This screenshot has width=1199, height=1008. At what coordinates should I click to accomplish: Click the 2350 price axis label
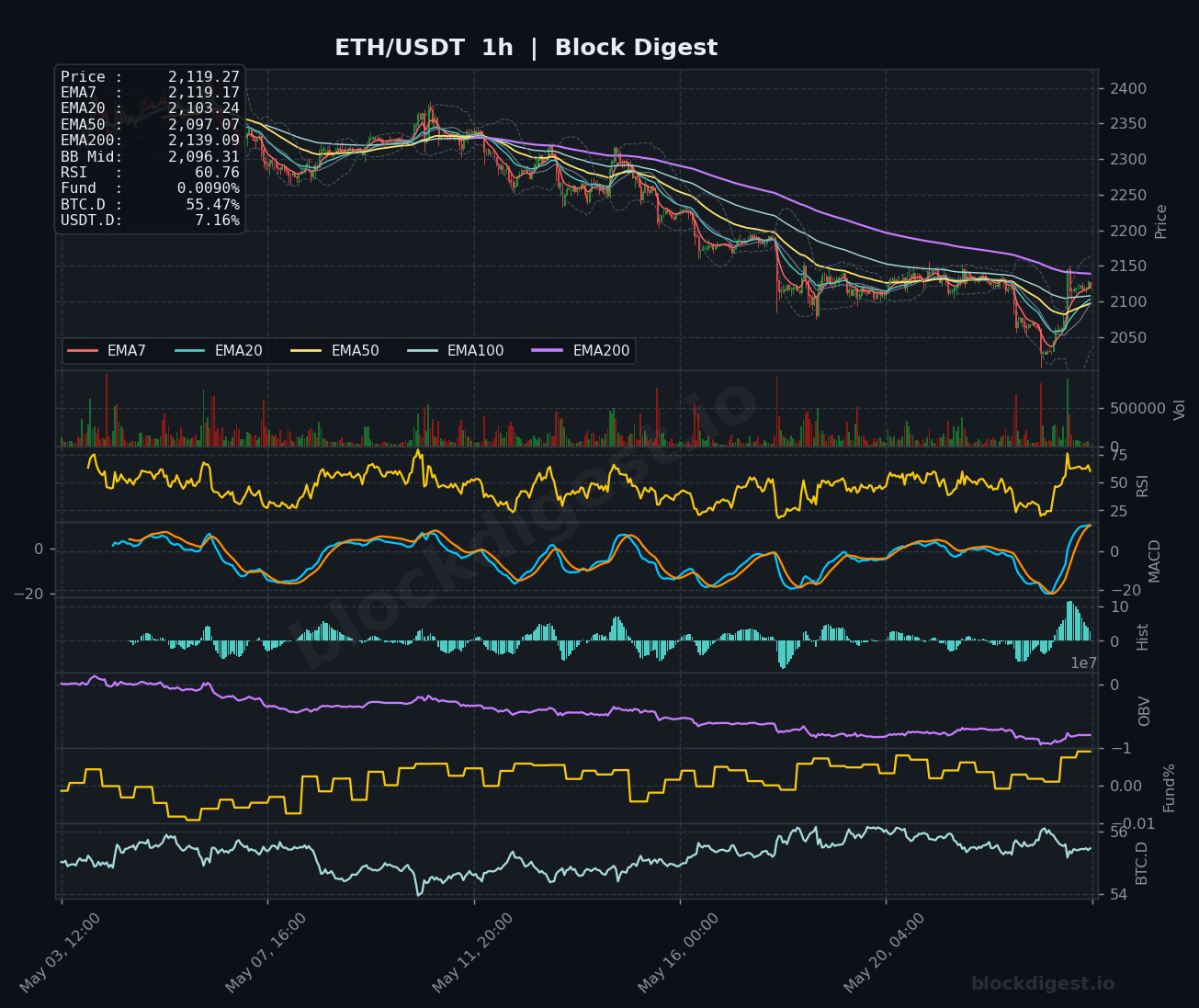tap(1126, 124)
